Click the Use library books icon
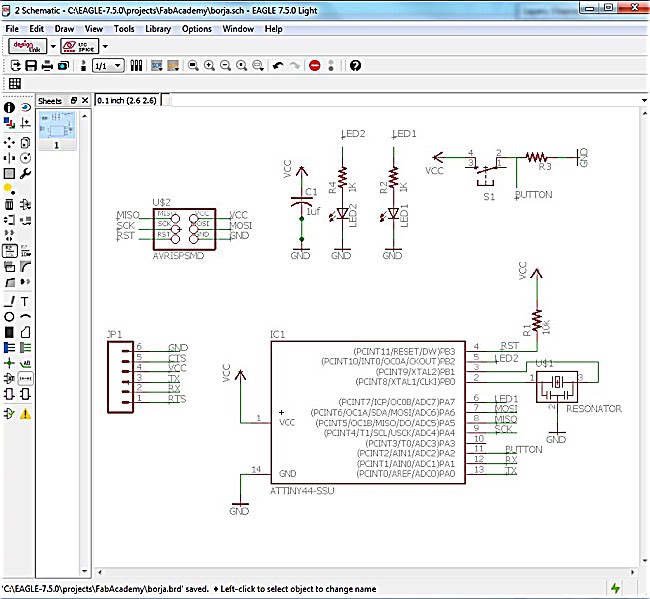 point(136,65)
